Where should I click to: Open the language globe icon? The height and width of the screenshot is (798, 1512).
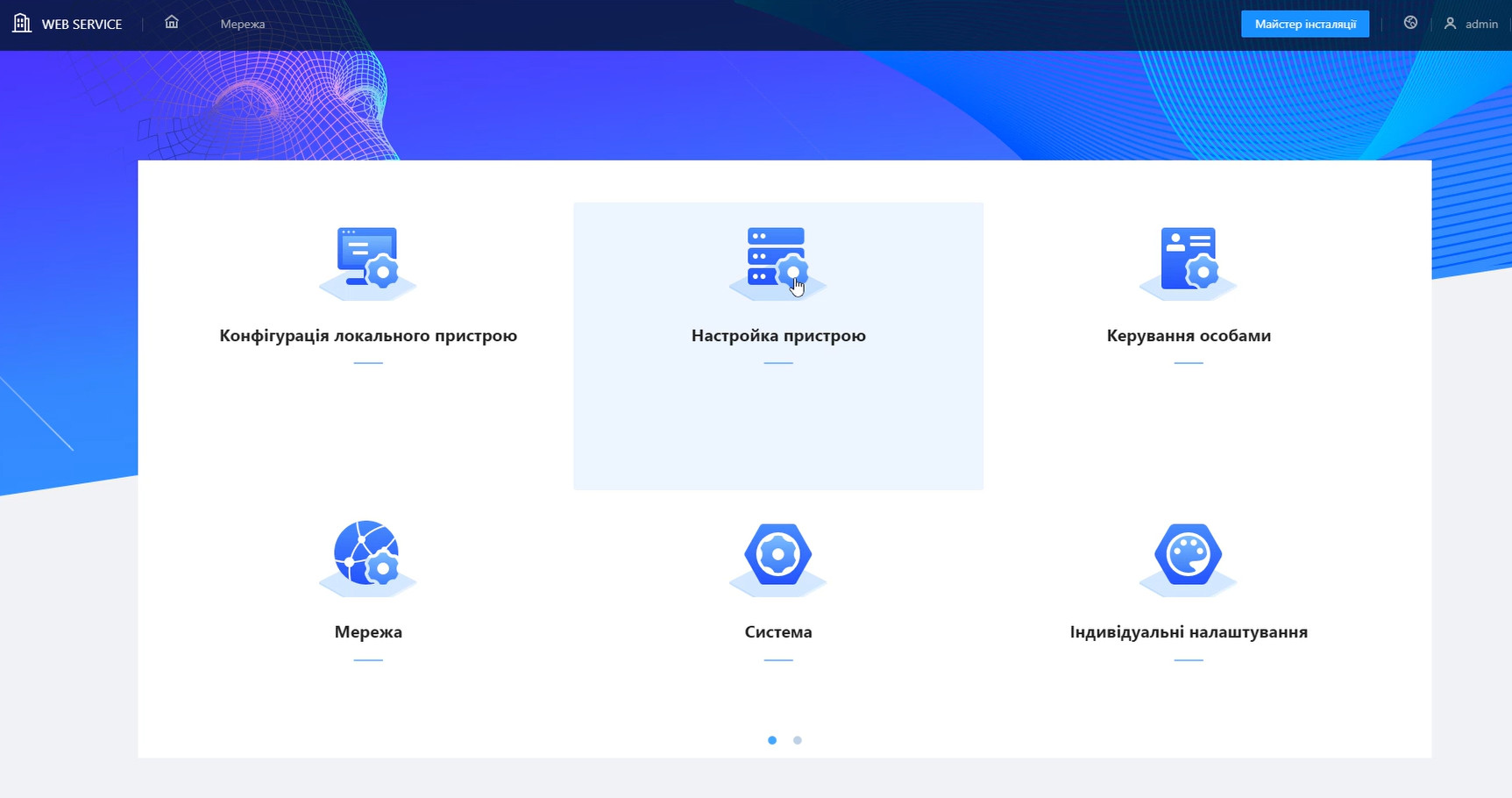click(1410, 23)
